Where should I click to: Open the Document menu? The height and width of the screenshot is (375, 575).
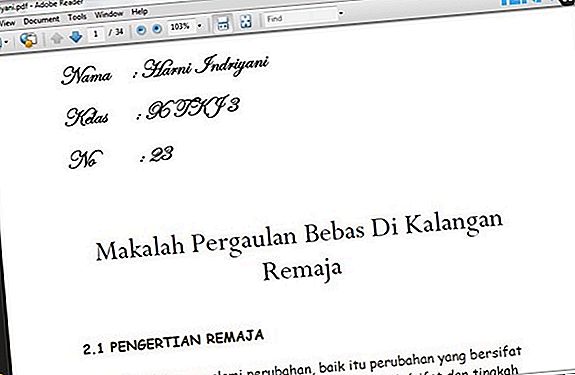(x=41, y=20)
